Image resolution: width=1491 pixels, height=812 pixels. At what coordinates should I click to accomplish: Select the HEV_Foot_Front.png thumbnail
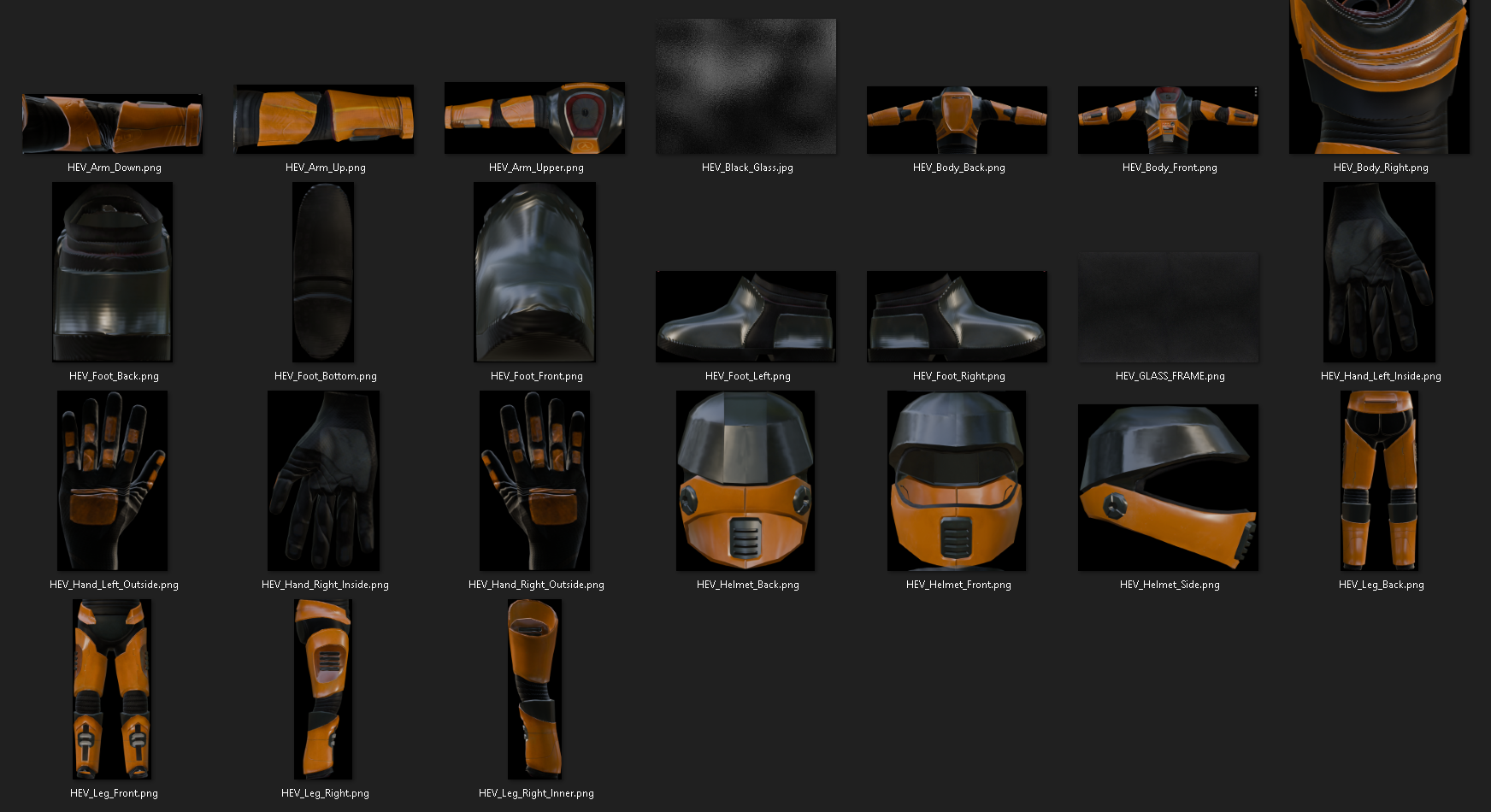(x=535, y=272)
